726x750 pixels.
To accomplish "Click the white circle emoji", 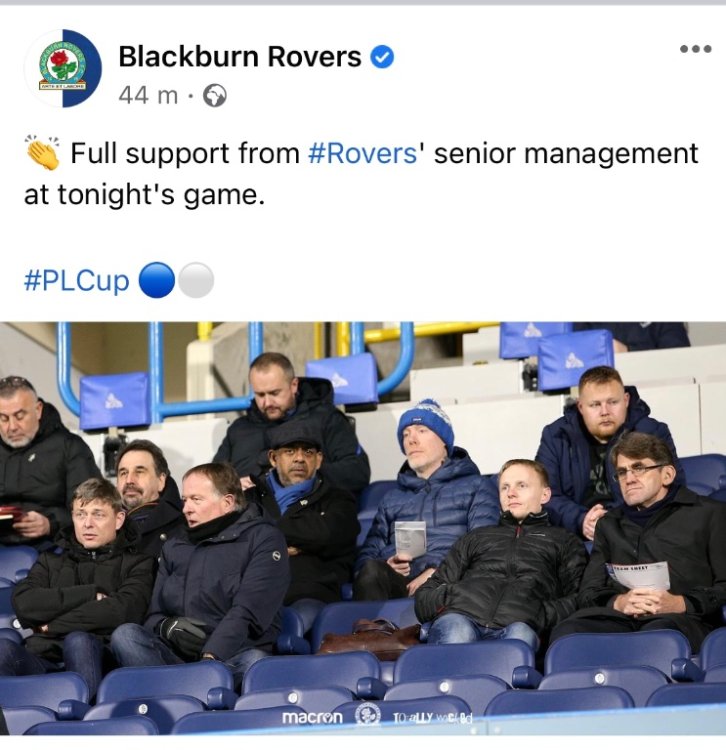I will 196,280.
